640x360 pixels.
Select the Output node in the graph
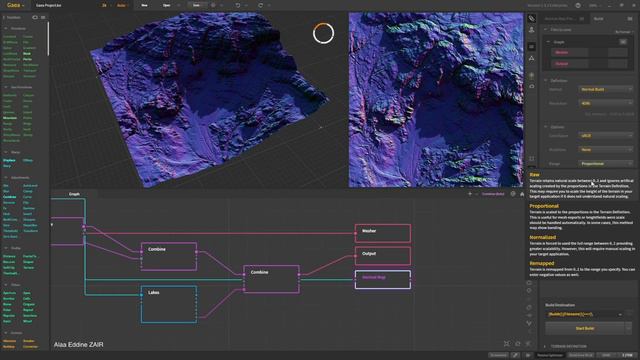383,256
